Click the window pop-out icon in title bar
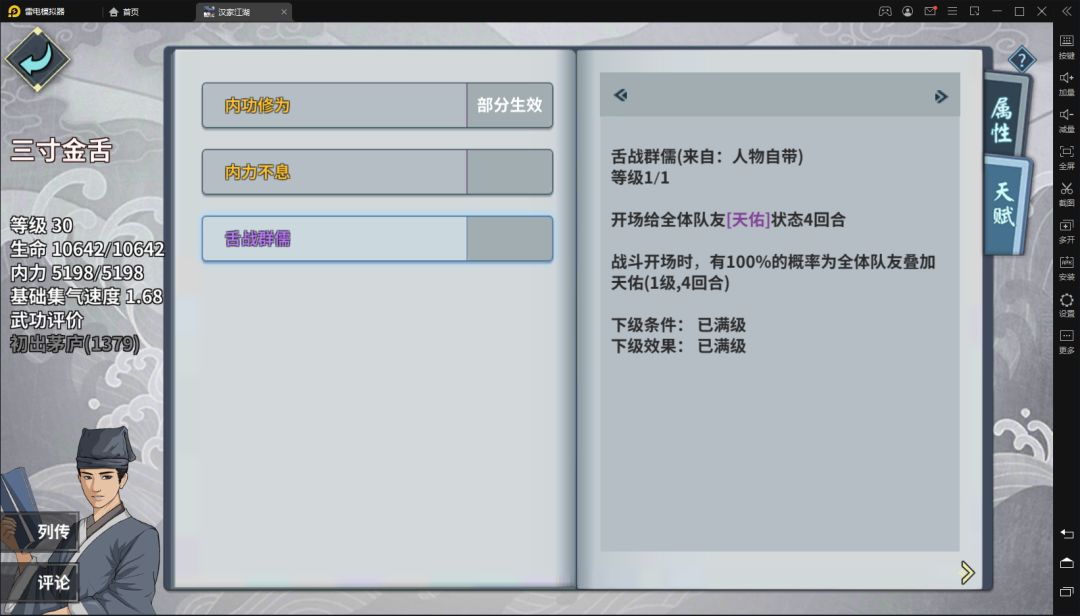This screenshot has height=616, width=1080. point(975,11)
